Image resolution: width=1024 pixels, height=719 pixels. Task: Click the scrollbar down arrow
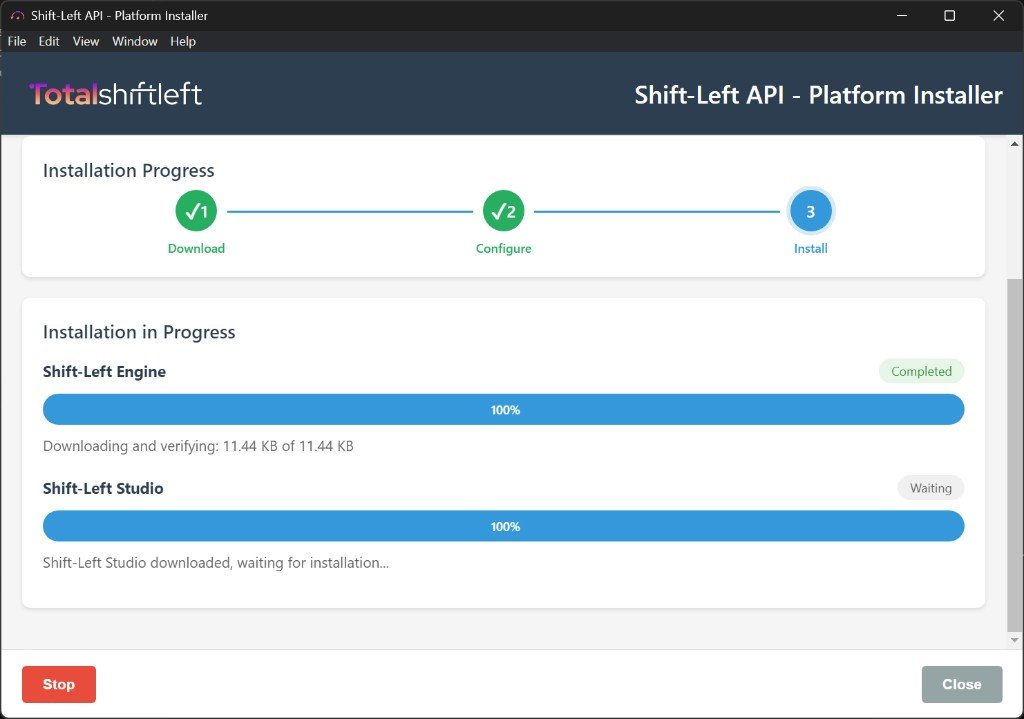1015,640
